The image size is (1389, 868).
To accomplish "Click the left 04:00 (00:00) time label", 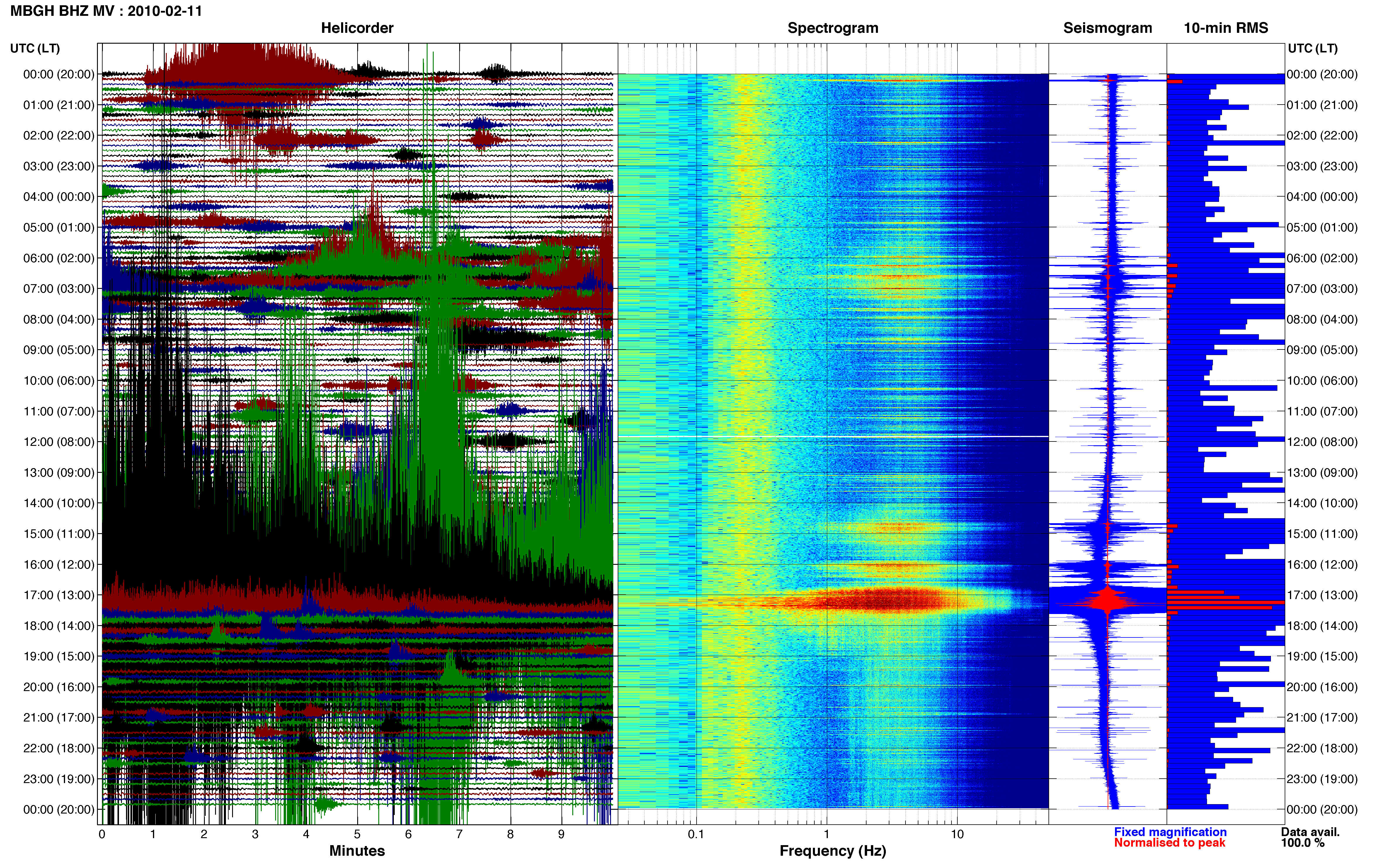I will tap(59, 197).
